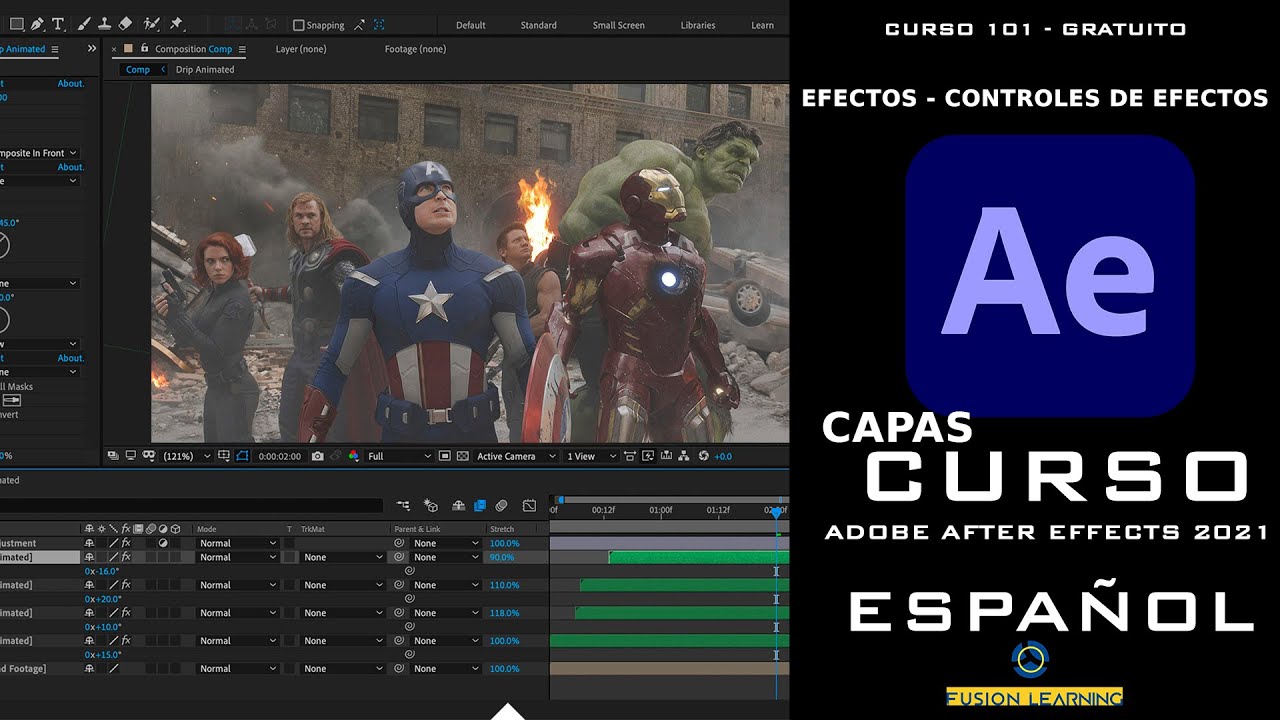Click the primary viewer monitor icon
The height and width of the screenshot is (720, 1280).
pyautogui.click(x=130, y=456)
